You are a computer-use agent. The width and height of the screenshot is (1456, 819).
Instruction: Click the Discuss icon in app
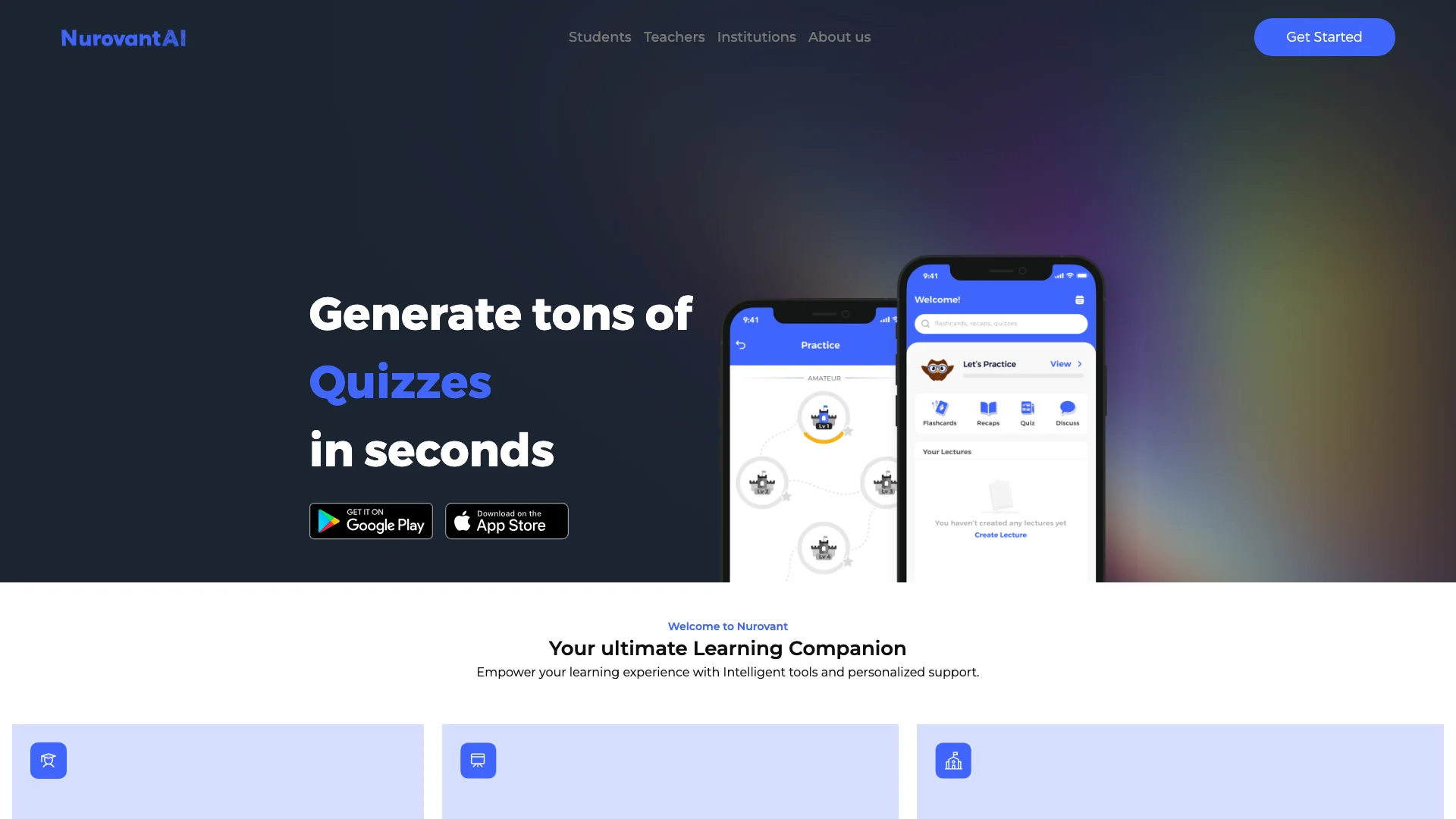[x=1067, y=408]
